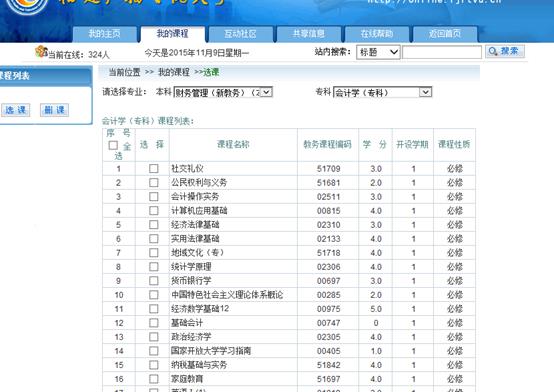The height and width of the screenshot is (392, 554).
Task: Check the box for 会计操作实务
Action: click(x=154, y=197)
